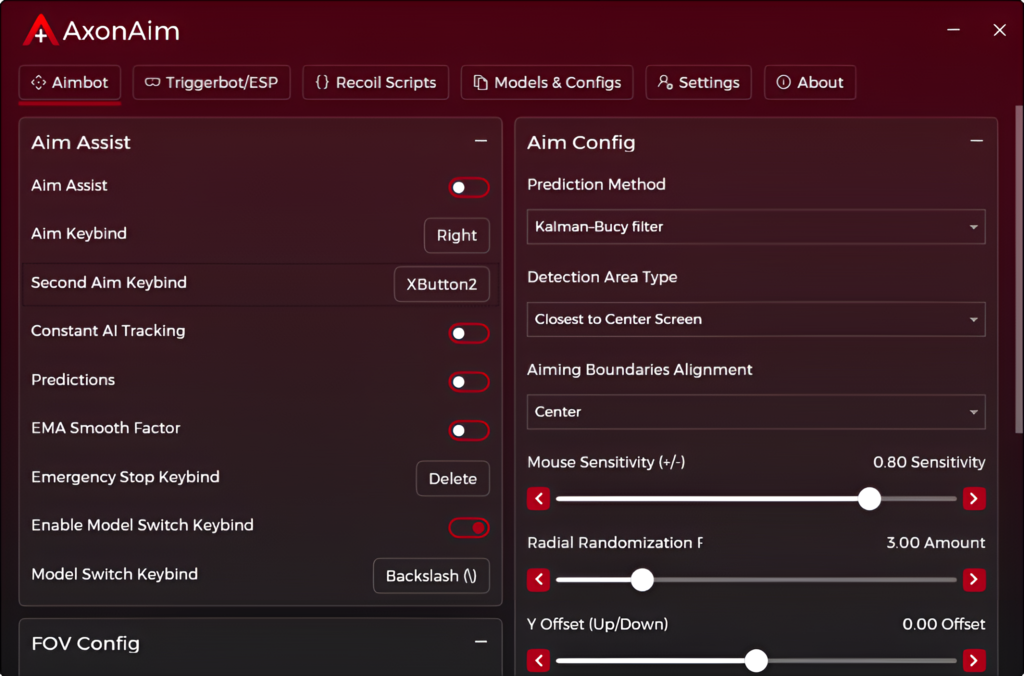Collapse the Aim Config panel

click(x=976, y=141)
